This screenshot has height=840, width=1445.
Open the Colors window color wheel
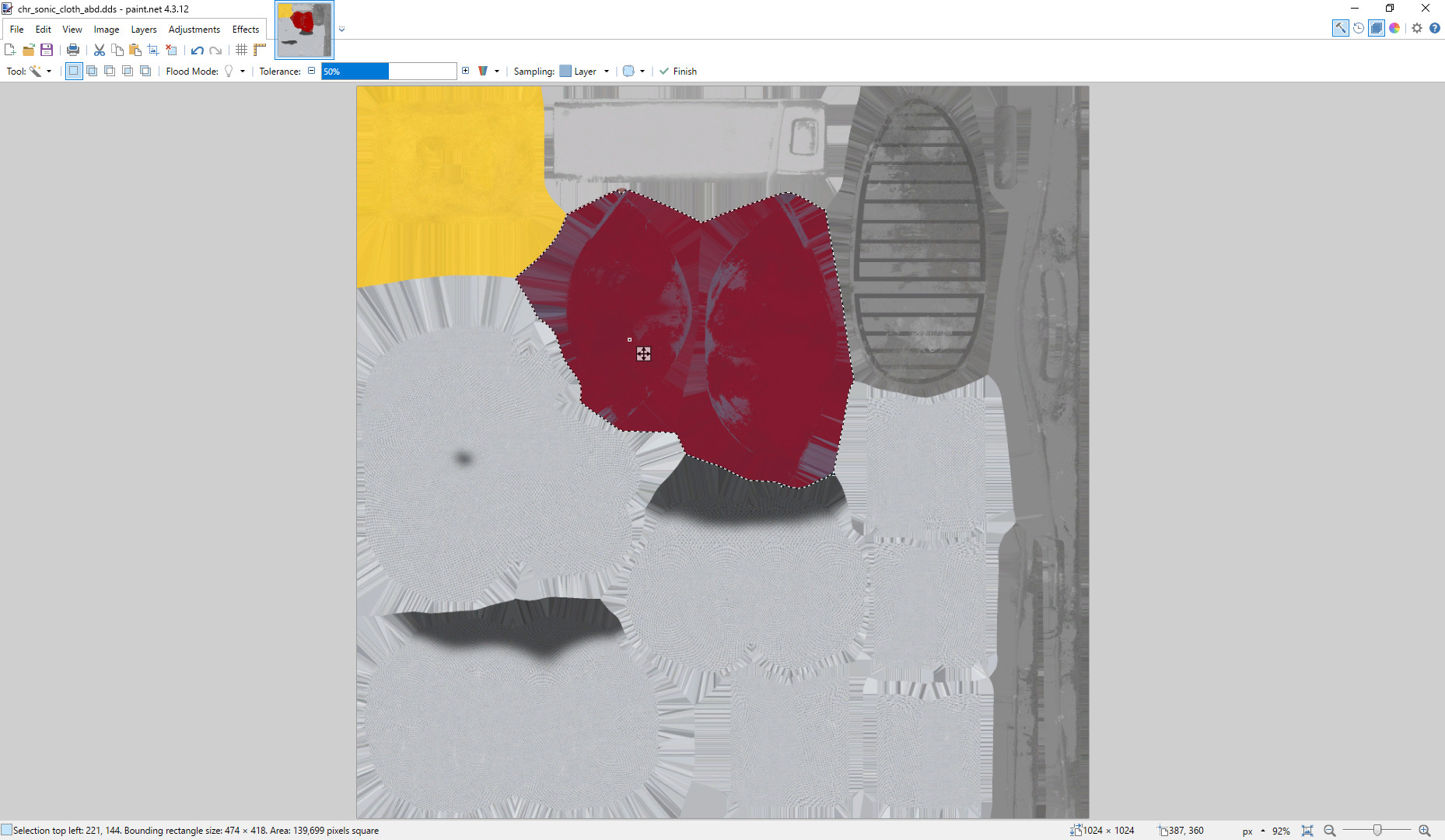point(1394,28)
